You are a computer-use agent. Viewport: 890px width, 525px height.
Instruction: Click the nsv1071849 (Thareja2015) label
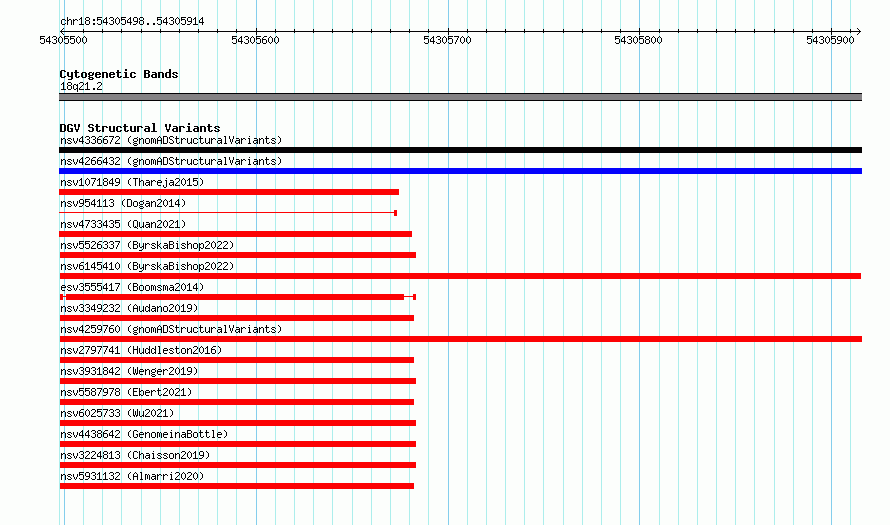(132, 182)
